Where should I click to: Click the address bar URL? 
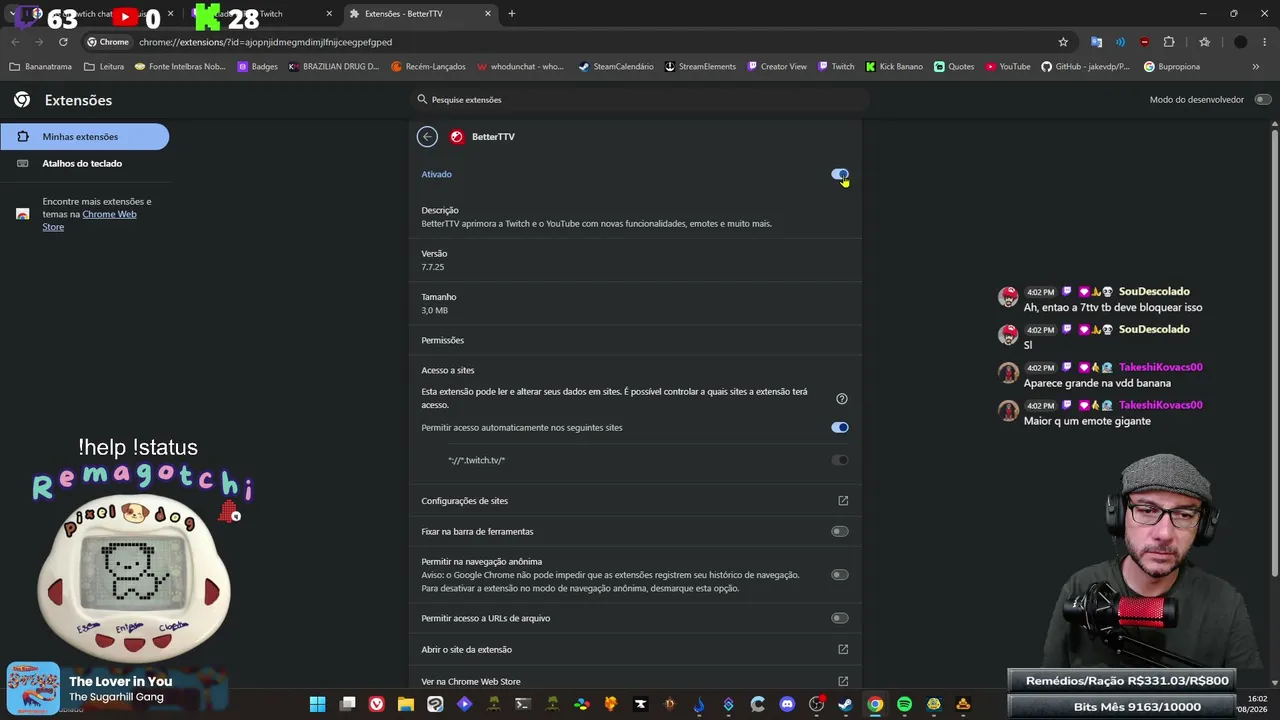[x=265, y=42]
